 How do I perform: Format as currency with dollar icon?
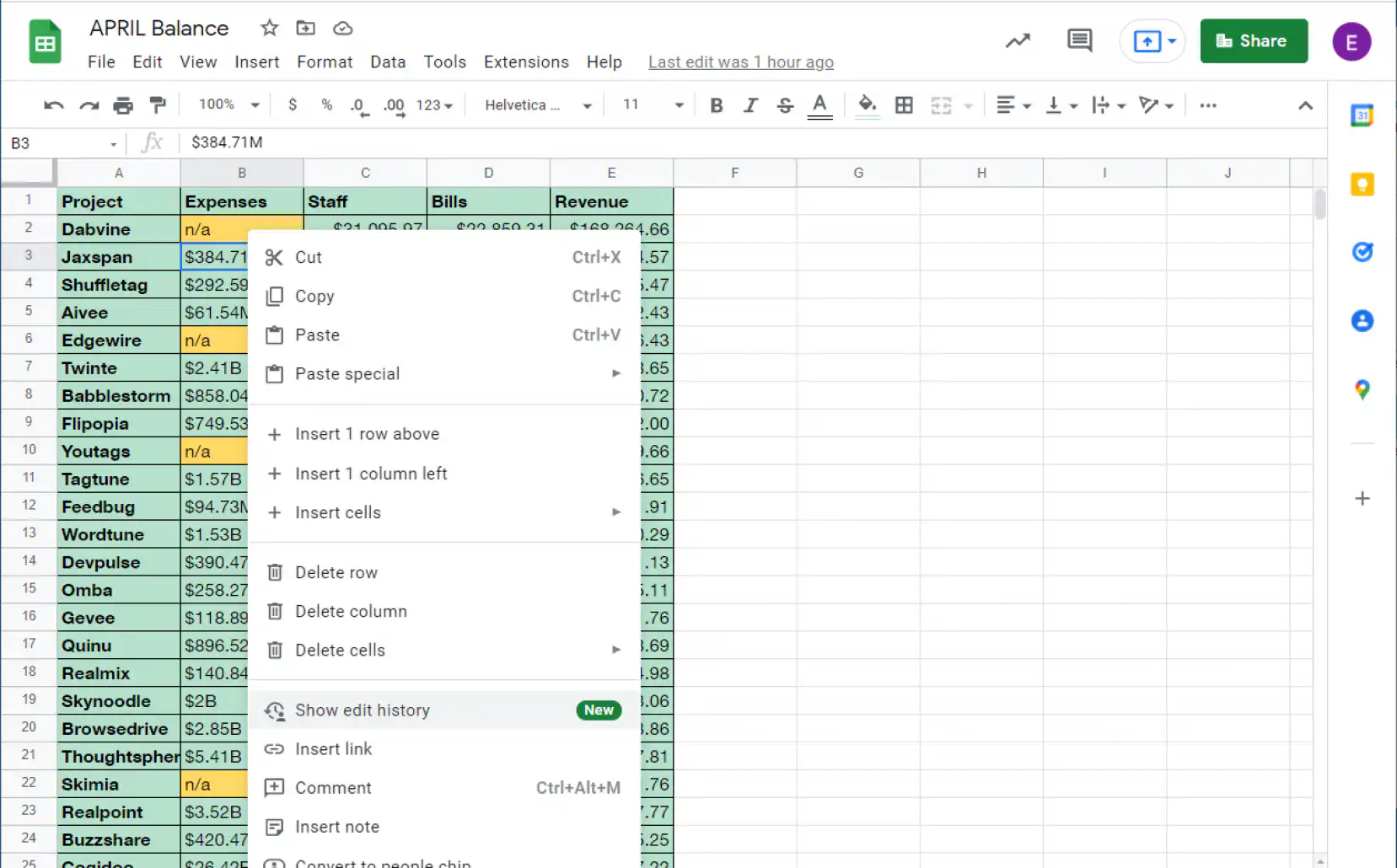293,105
